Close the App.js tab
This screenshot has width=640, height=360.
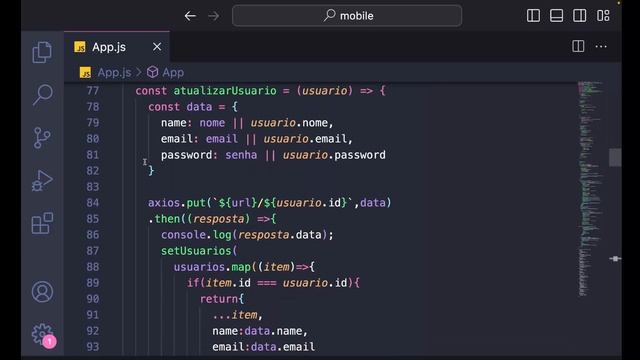tap(157, 47)
